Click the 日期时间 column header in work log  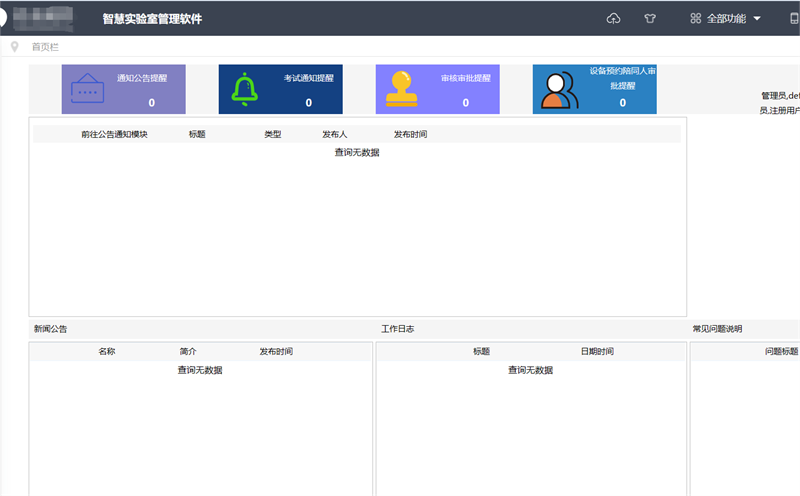pyautogui.click(x=597, y=352)
